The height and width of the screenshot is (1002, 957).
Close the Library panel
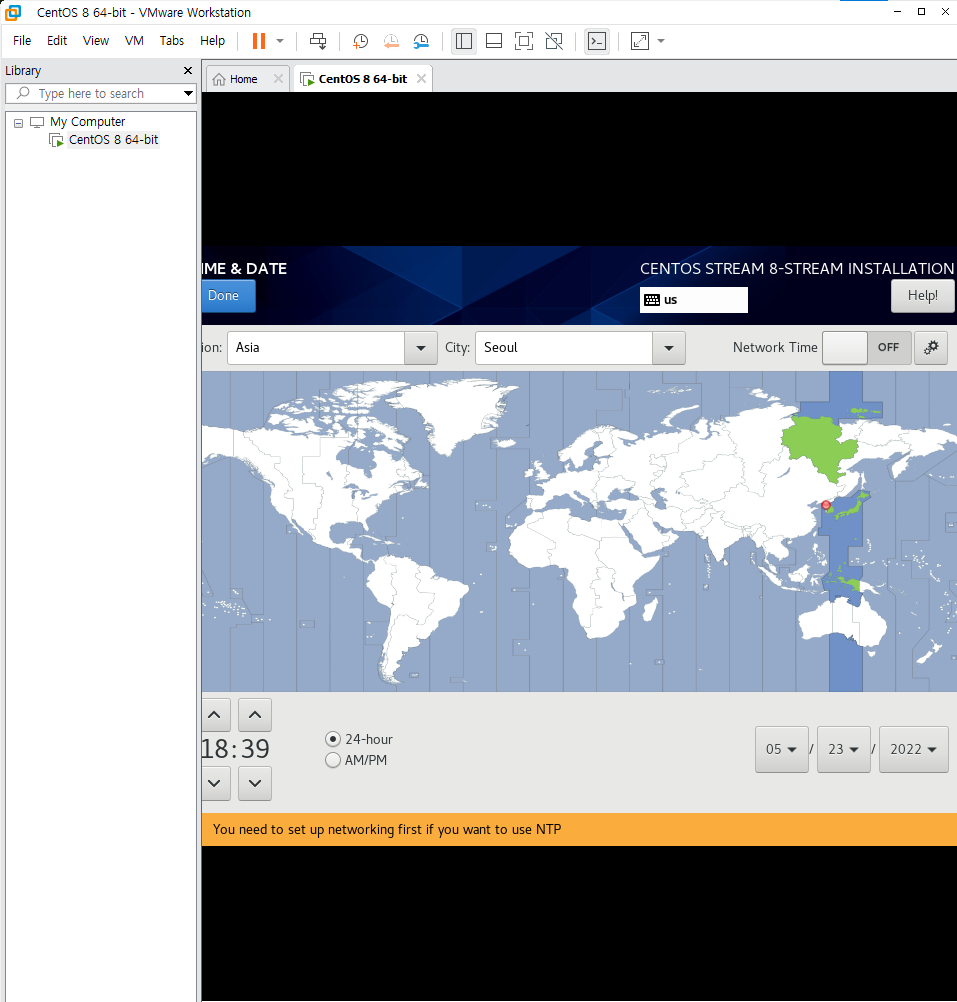pos(188,70)
